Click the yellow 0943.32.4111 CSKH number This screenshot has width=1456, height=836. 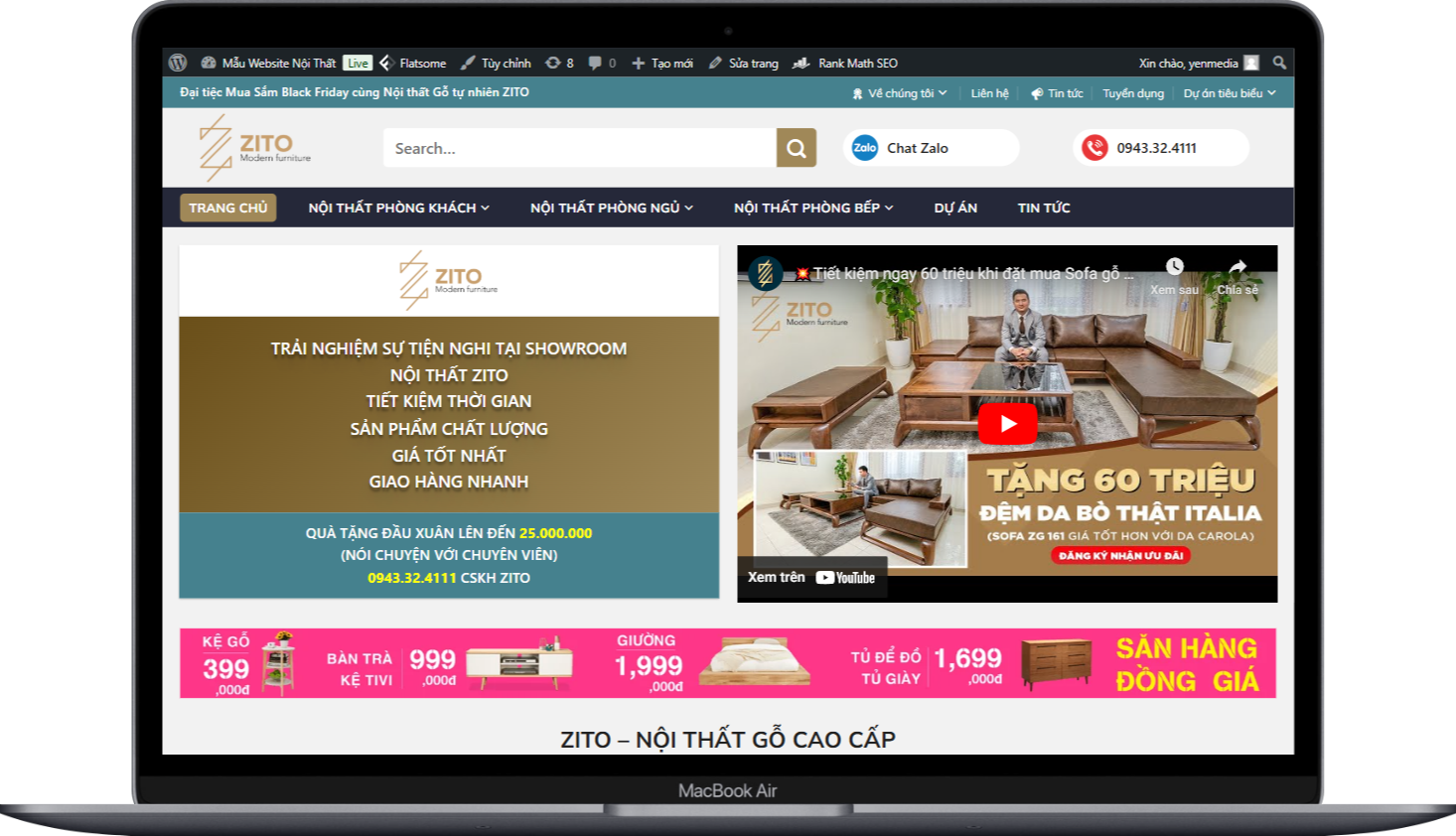pyautogui.click(x=411, y=578)
